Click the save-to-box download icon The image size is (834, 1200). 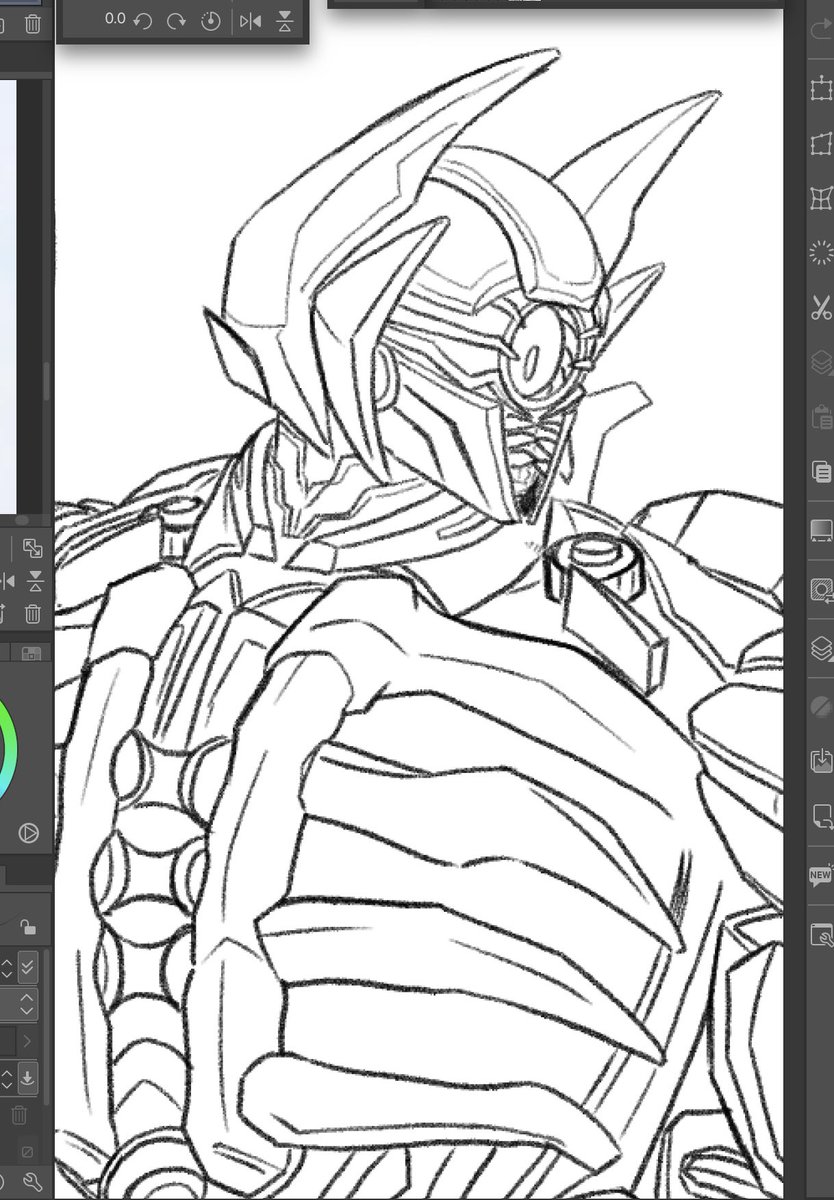821,761
